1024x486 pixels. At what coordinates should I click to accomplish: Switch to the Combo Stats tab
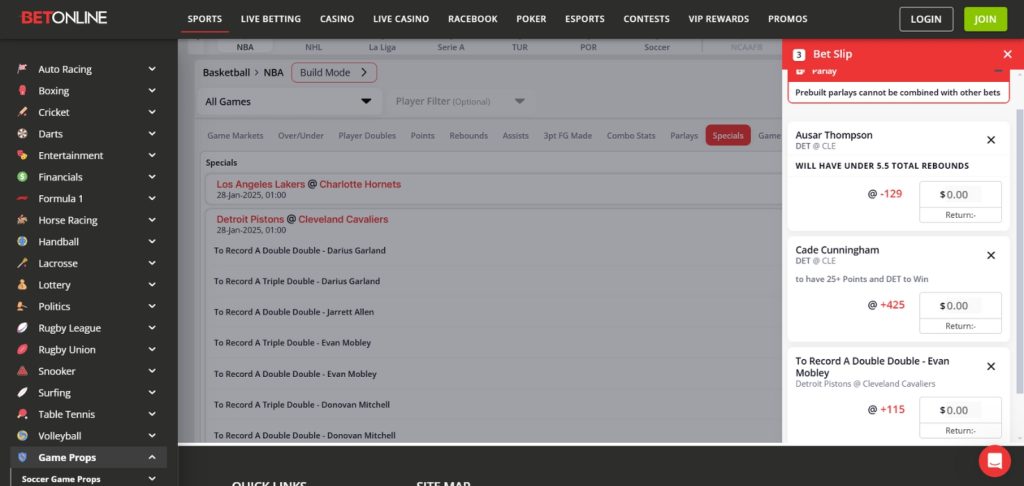(631, 136)
